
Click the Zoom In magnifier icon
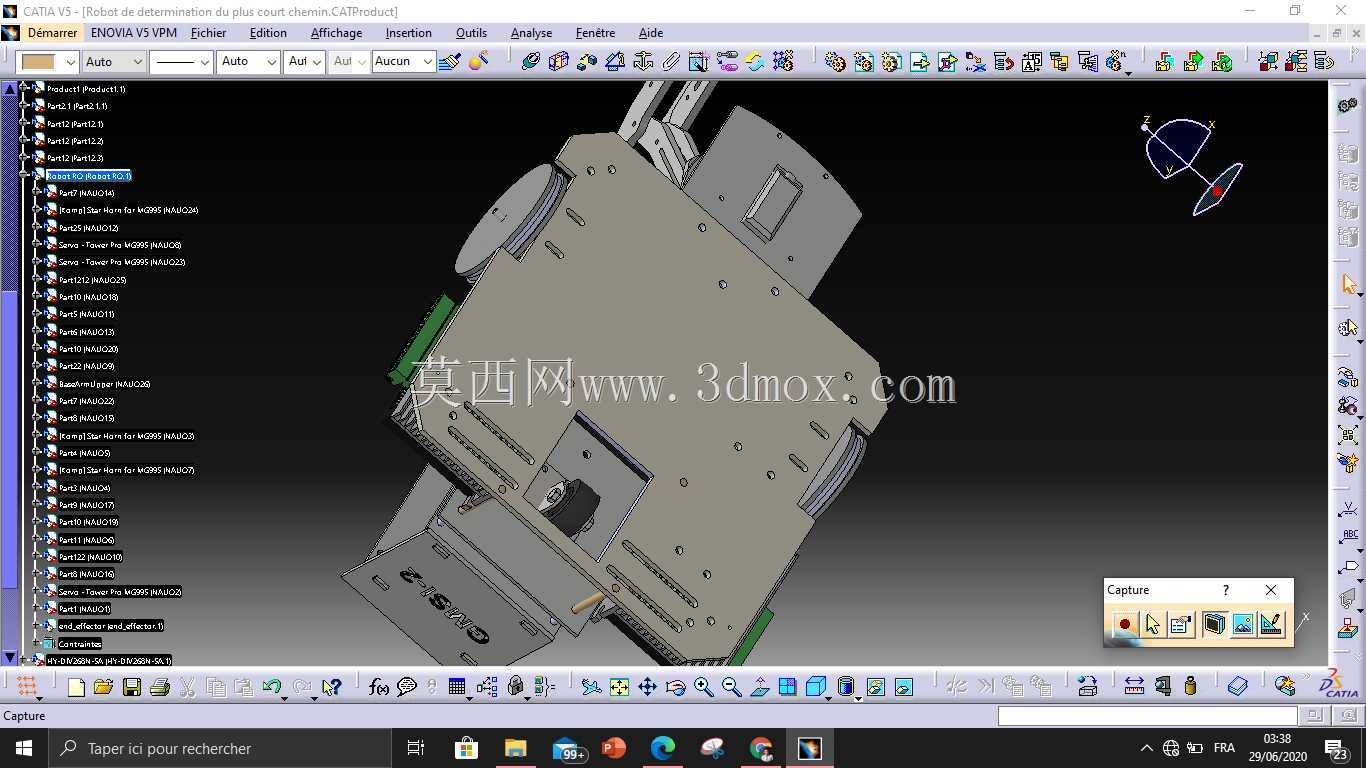pyautogui.click(x=703, y=687)
